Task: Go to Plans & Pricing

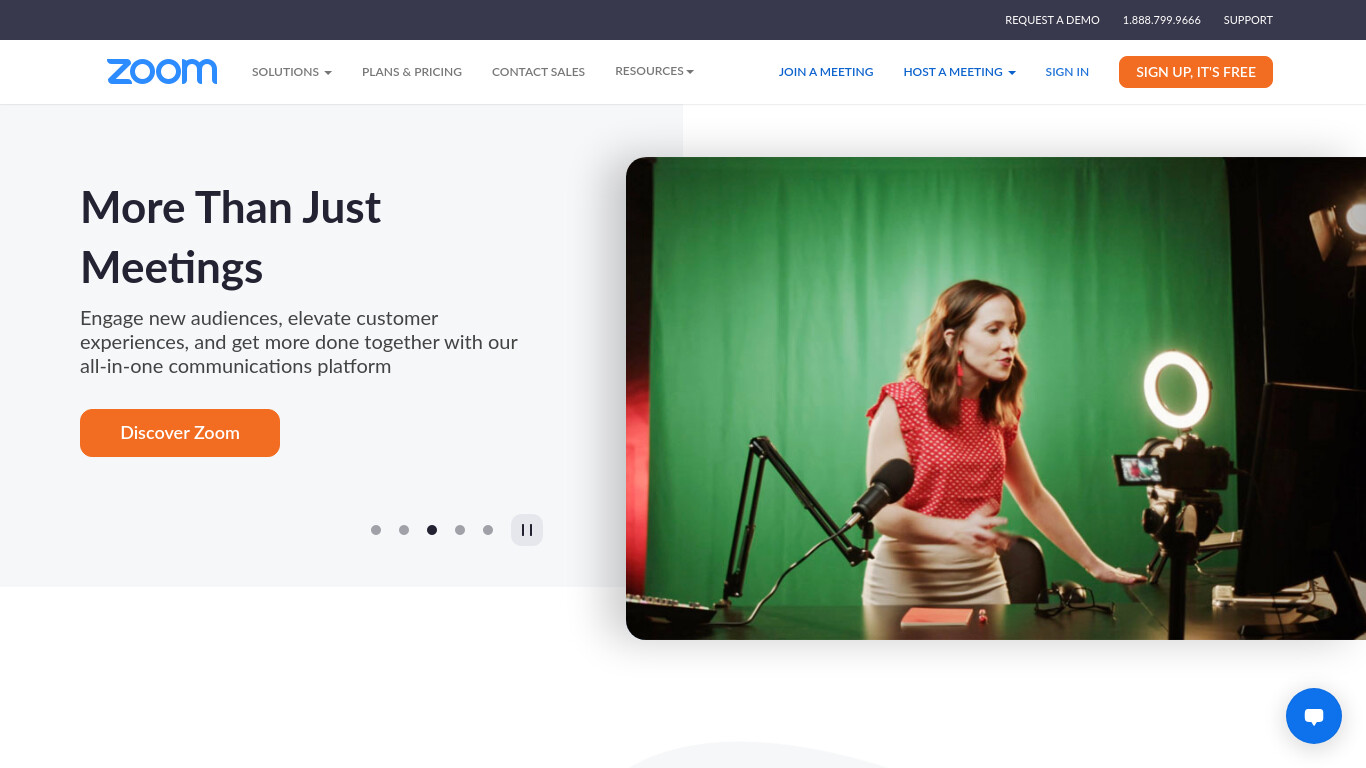Action: [412, 72]
